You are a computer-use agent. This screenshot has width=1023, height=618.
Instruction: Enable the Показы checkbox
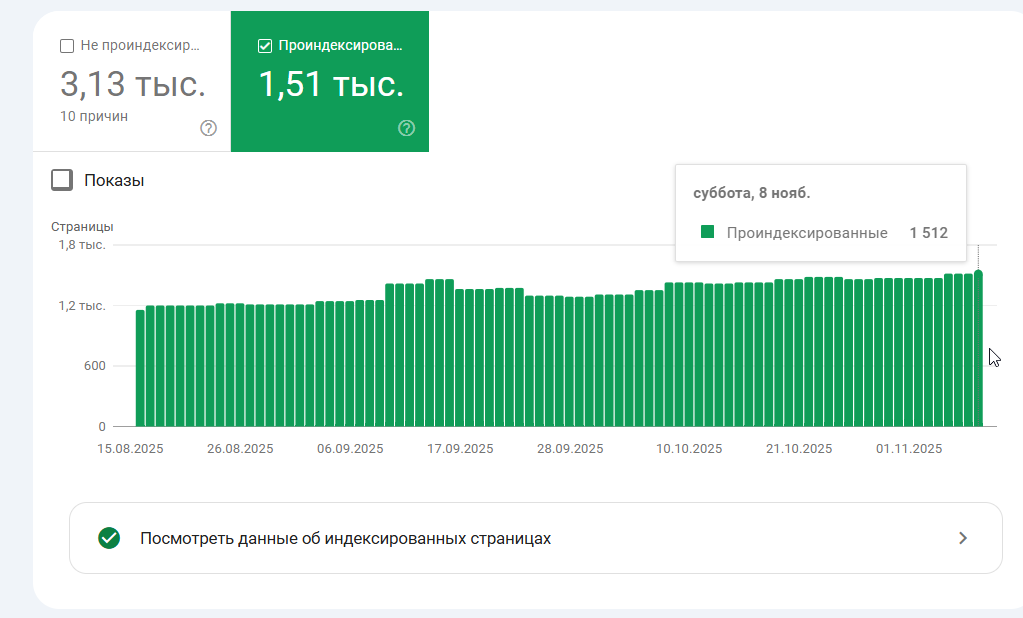(62, 180)
